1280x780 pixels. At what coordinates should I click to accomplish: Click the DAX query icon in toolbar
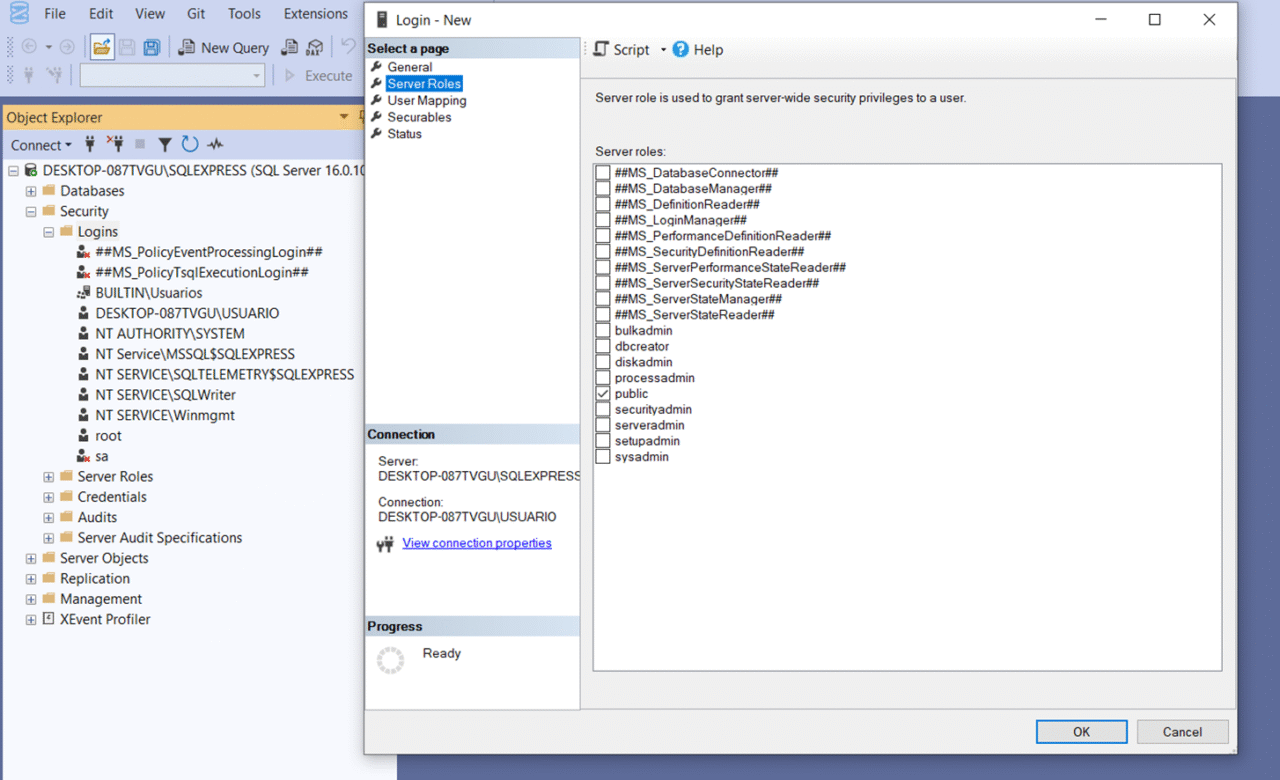click(x=315, y=47)
